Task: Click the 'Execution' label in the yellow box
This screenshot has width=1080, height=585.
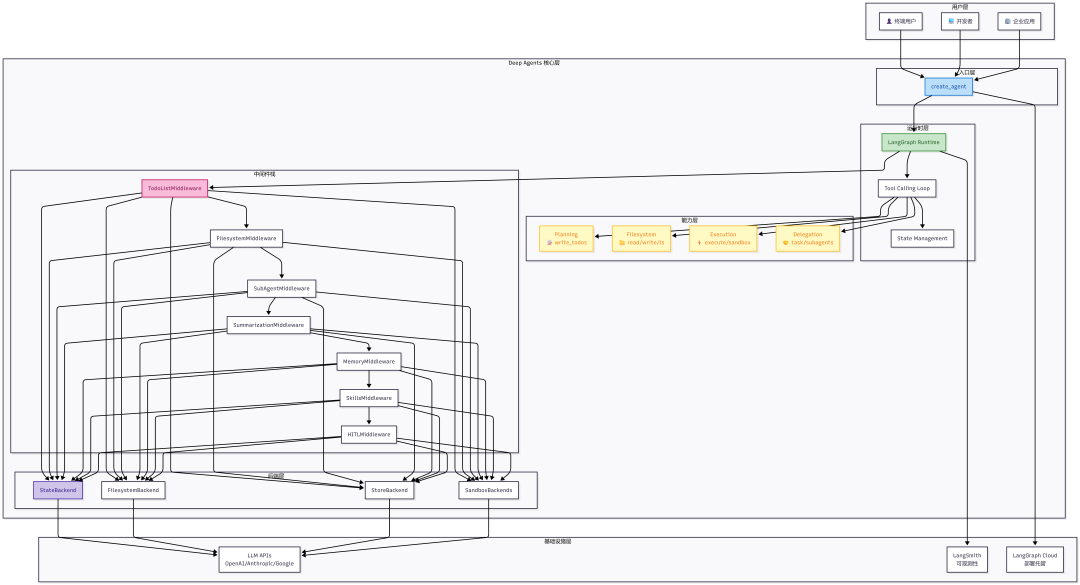Action: [723, 234]
